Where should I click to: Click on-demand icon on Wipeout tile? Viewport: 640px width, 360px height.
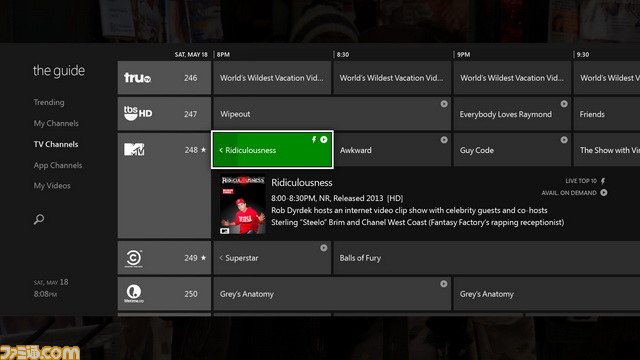(x=444, y=104)
